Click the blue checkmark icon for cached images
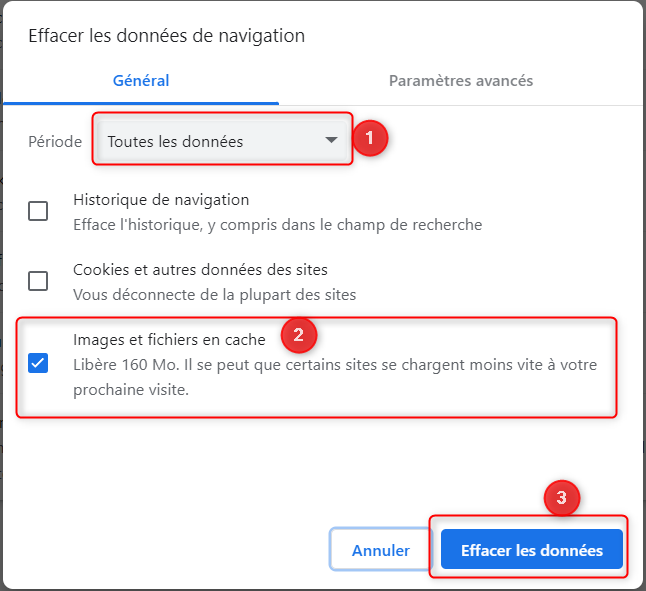The image size is (646, 591). (x=38, y=363)
